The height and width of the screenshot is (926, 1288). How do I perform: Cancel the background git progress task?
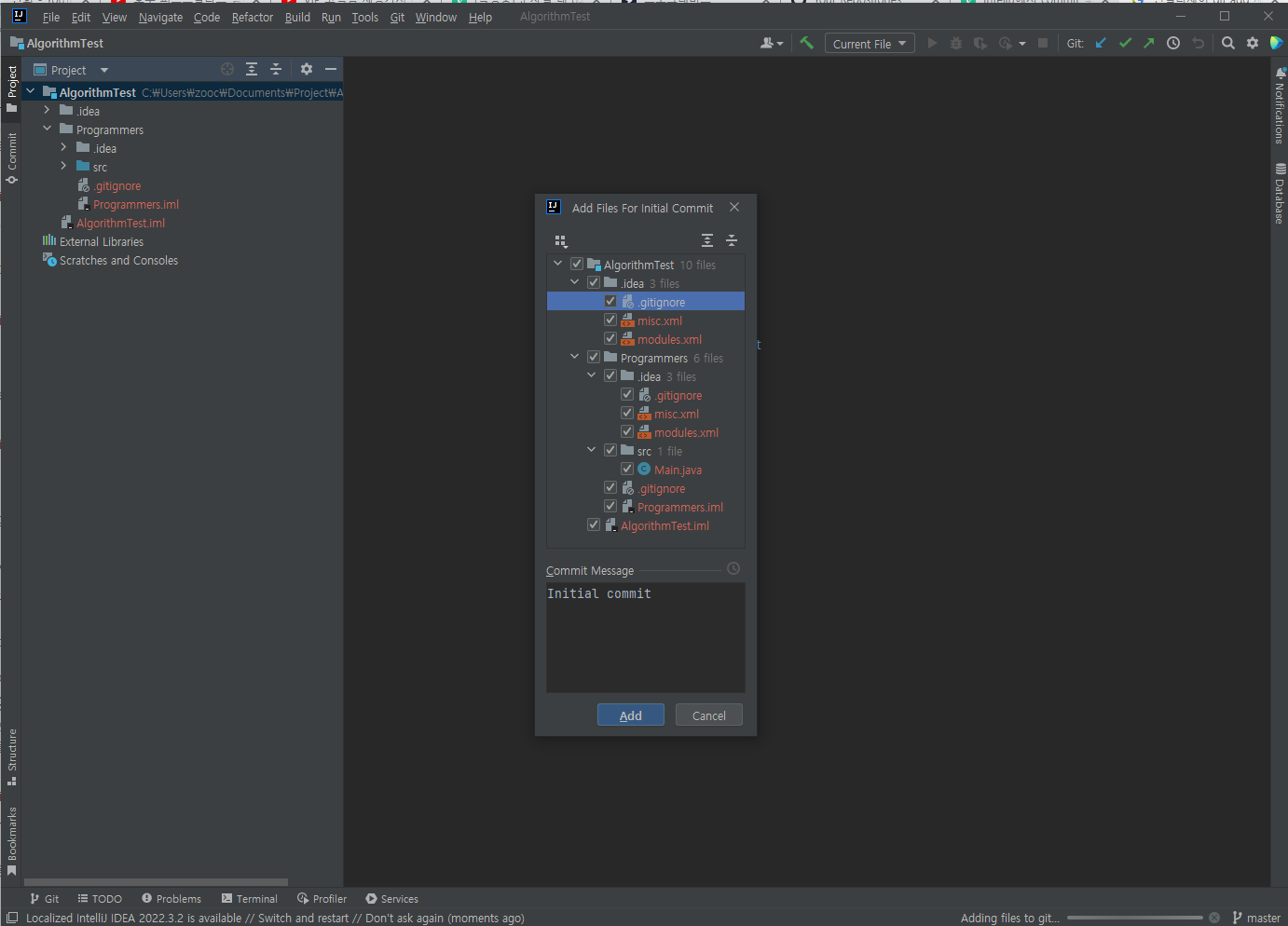(x=1214, y=918)
